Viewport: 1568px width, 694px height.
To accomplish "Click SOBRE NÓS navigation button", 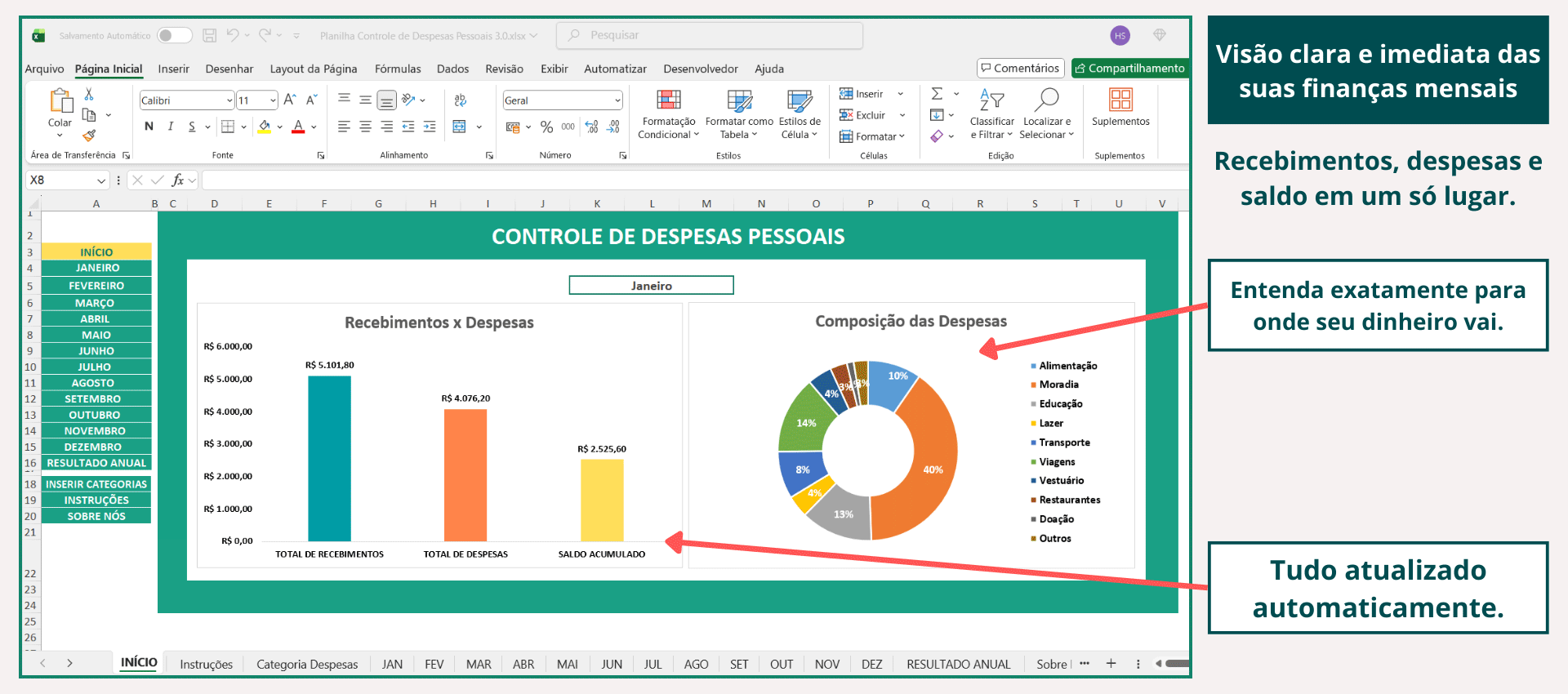I will [96, 516].
